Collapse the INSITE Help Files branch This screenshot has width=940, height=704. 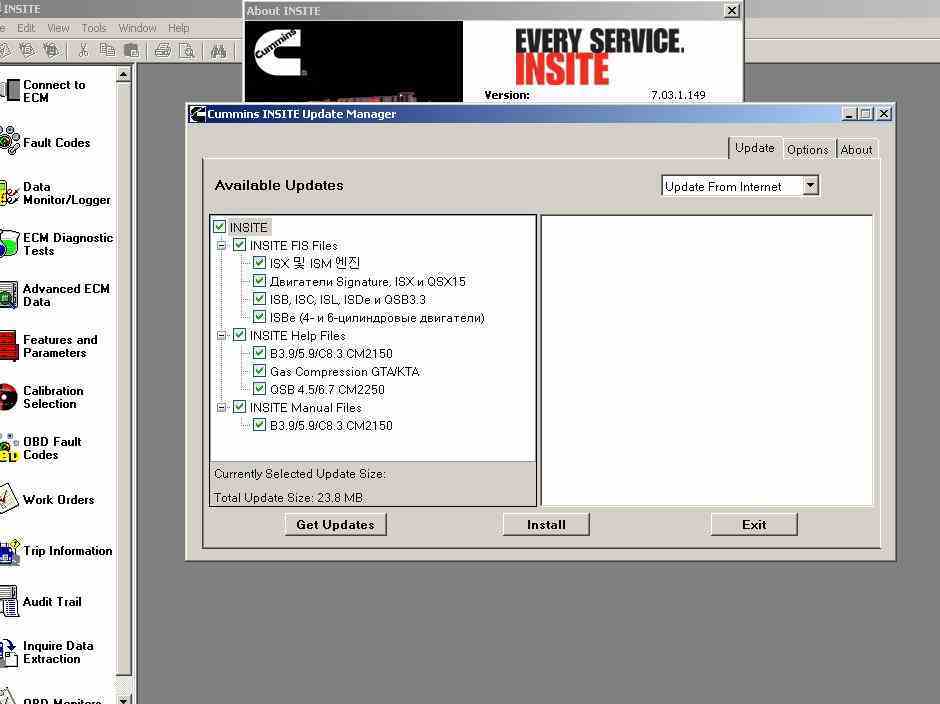222,335
